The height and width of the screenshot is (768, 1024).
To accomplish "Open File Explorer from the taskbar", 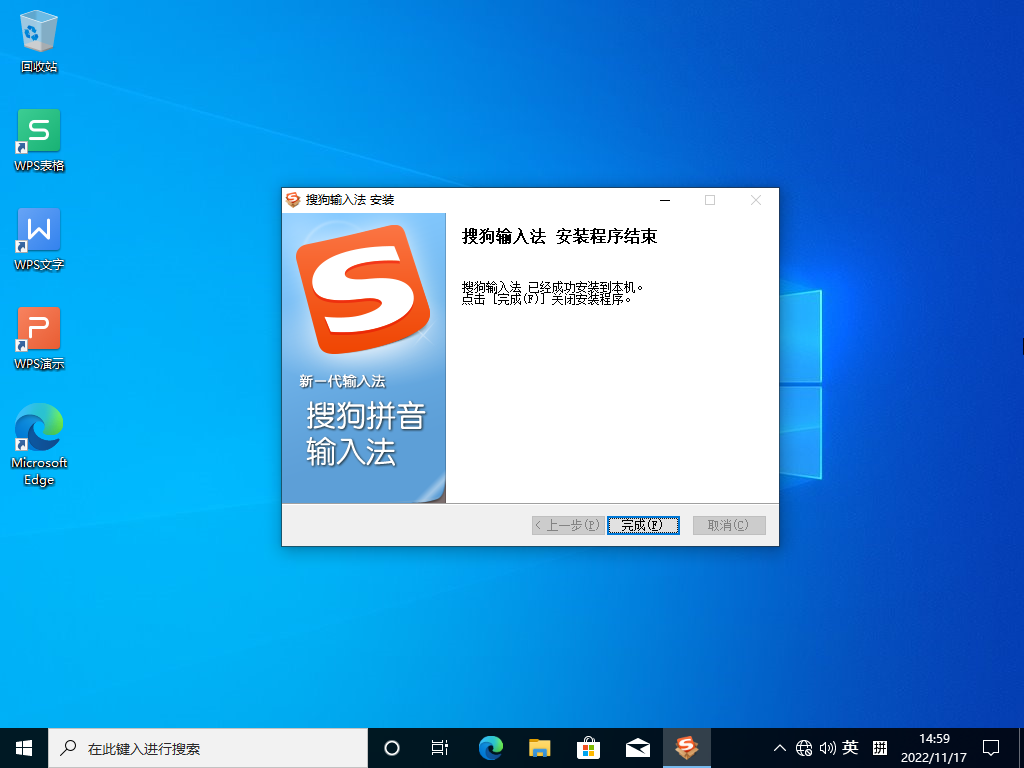I will click(539, 748).
